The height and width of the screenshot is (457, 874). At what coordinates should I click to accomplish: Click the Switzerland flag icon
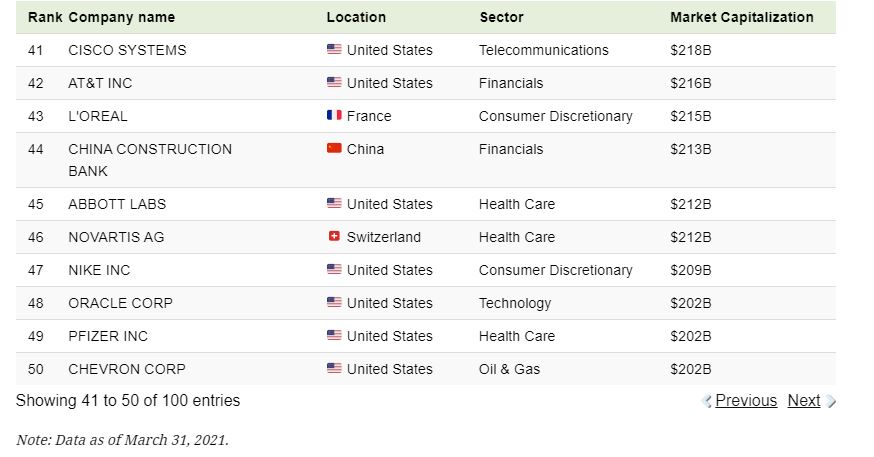(334, 237)
